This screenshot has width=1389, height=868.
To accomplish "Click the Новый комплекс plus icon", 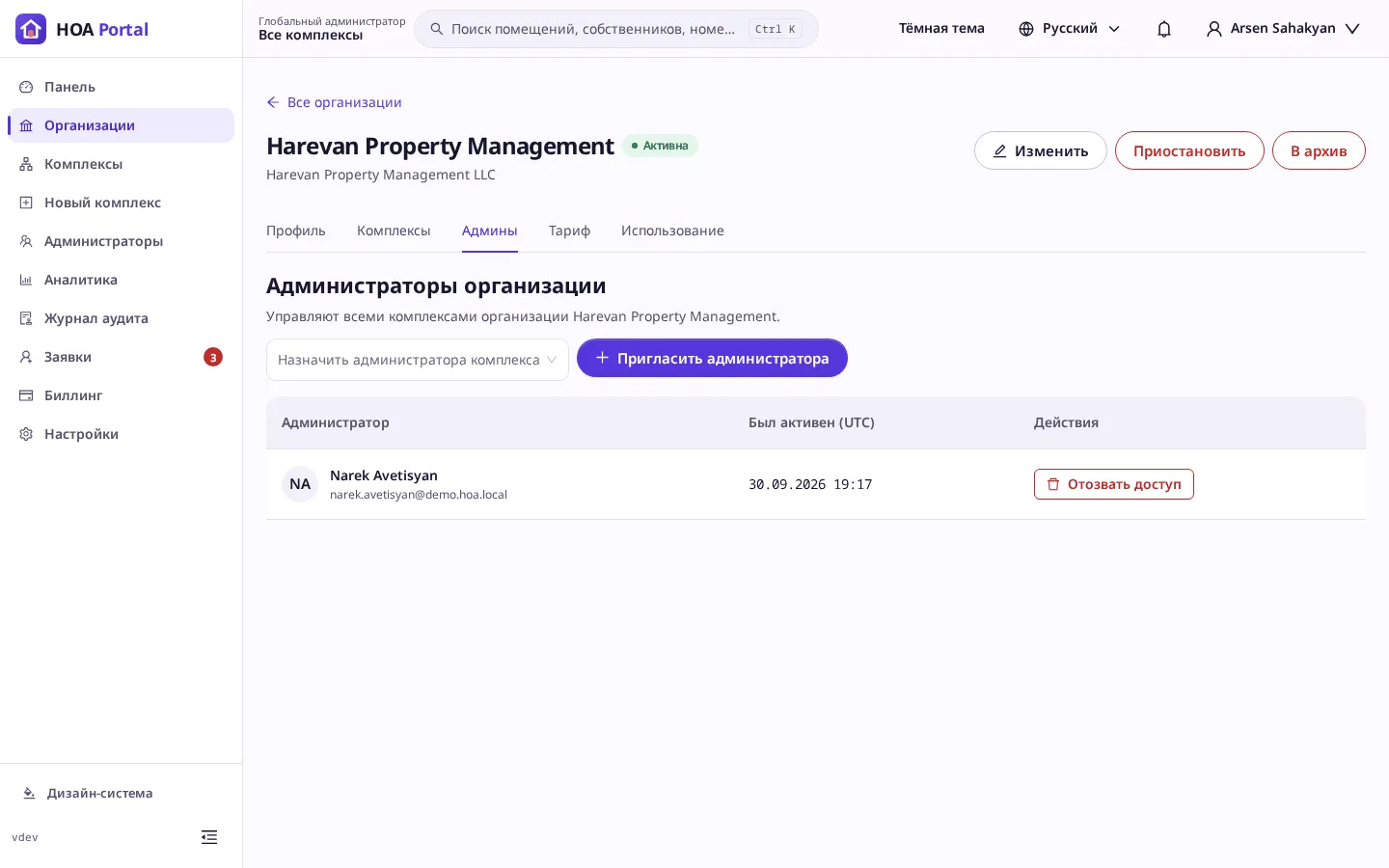I will click(26, 203).
